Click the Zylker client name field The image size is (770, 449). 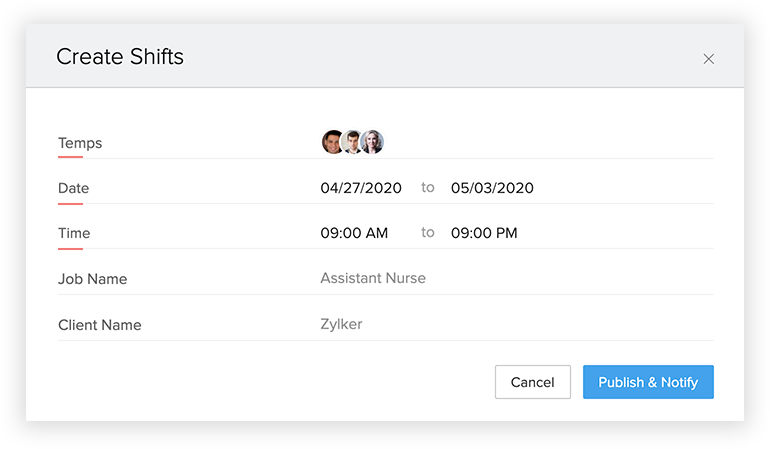tap(341, 324)
